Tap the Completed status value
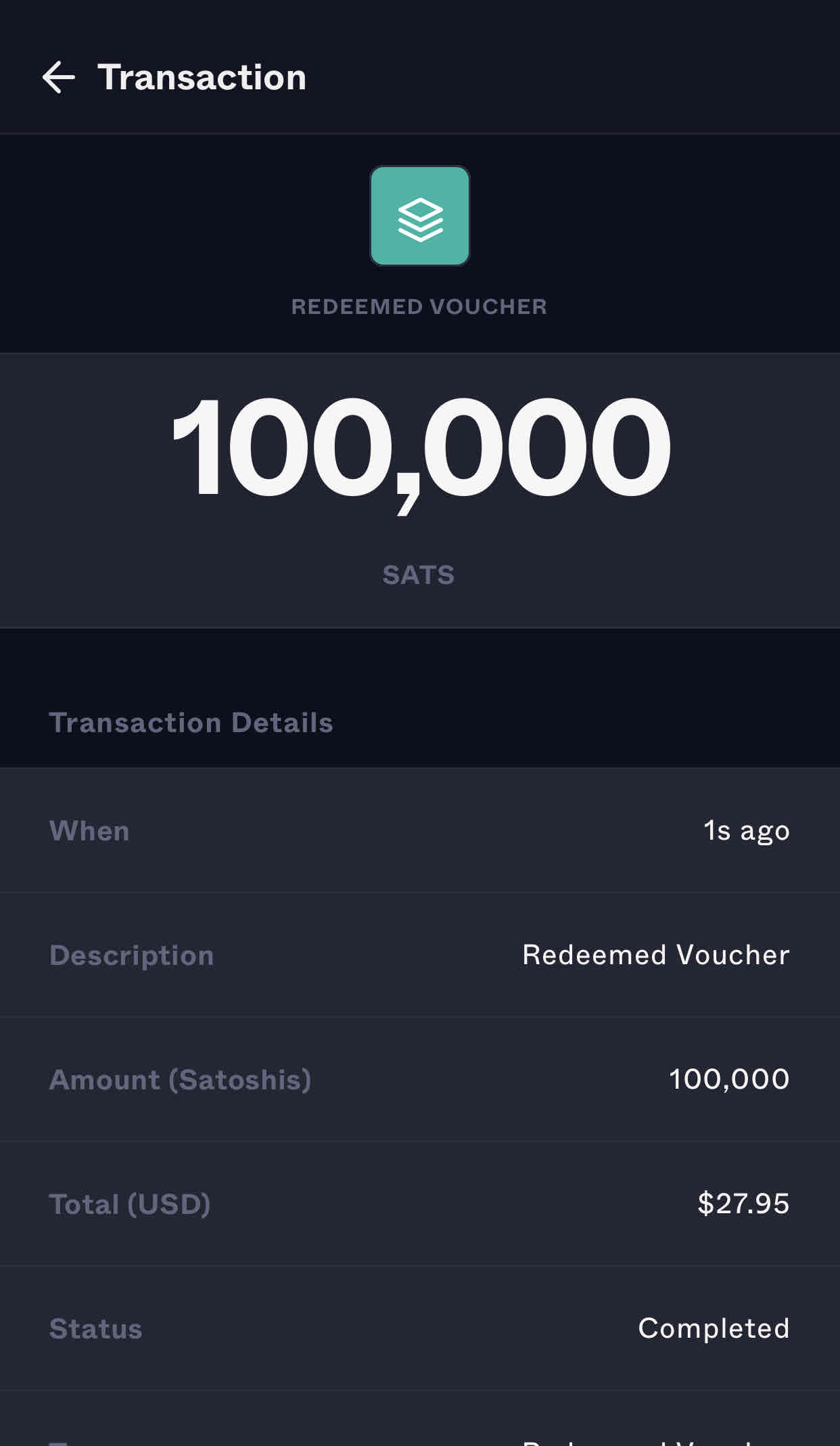 714,1329
